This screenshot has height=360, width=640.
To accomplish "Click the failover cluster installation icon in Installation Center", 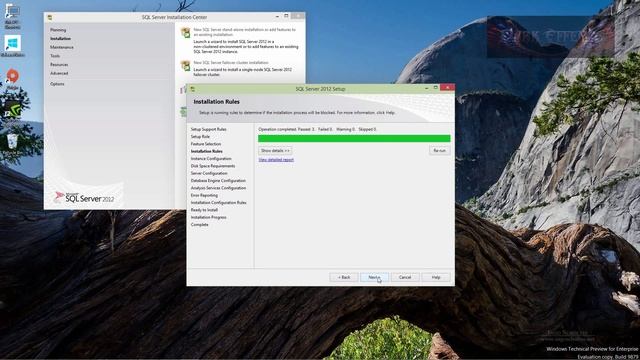I will (x=186, y=65).
